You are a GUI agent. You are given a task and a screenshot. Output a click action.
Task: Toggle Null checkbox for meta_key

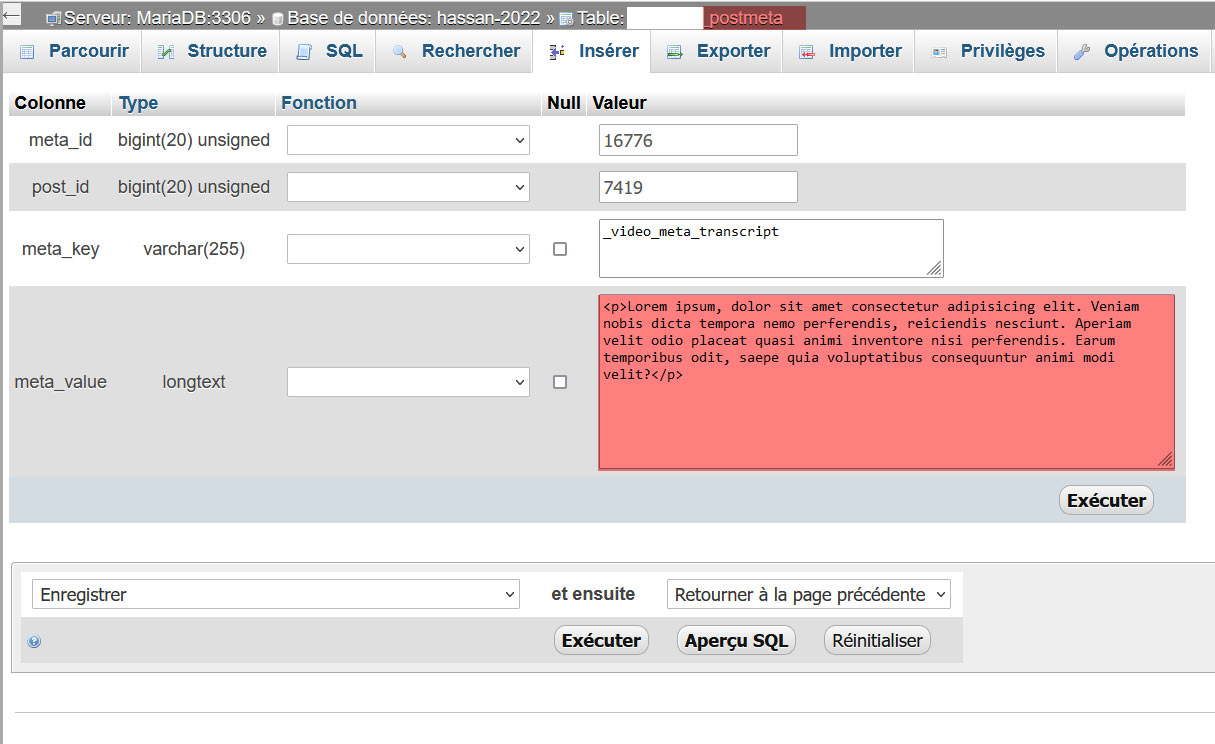tap(560, 249)
